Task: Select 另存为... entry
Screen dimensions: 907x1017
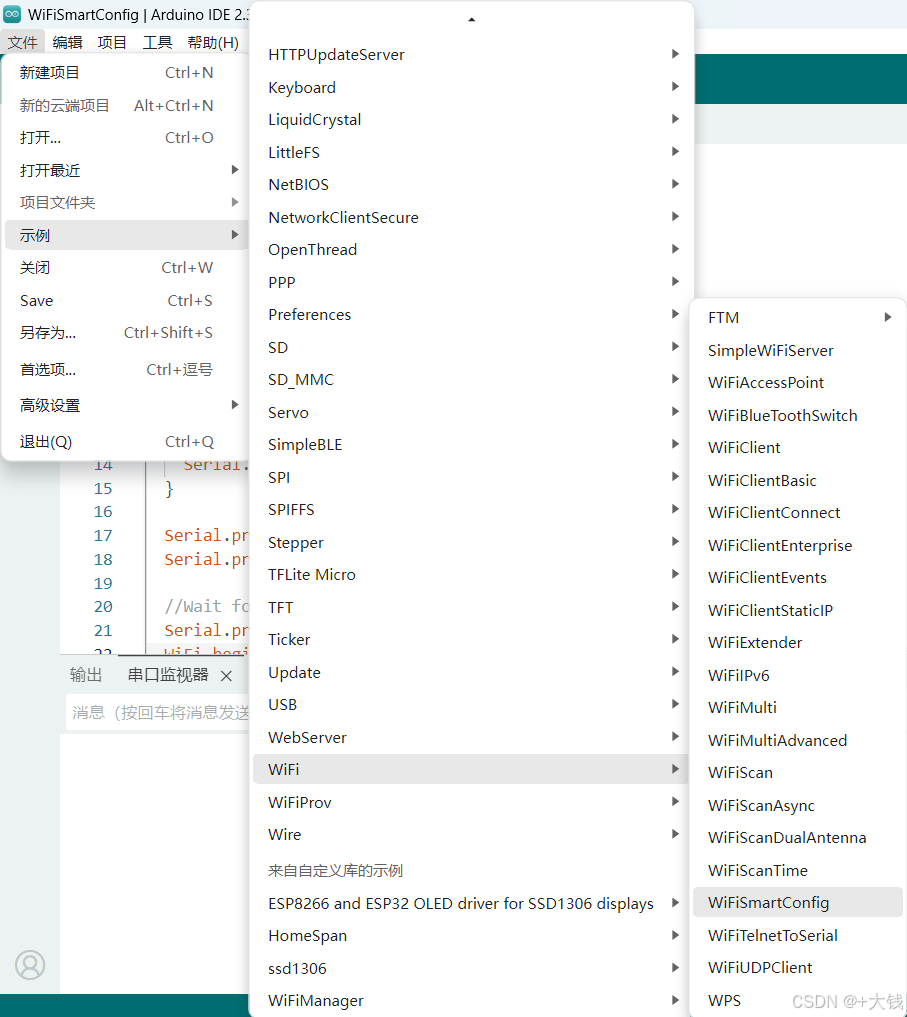Action: [x=127, y=333]
